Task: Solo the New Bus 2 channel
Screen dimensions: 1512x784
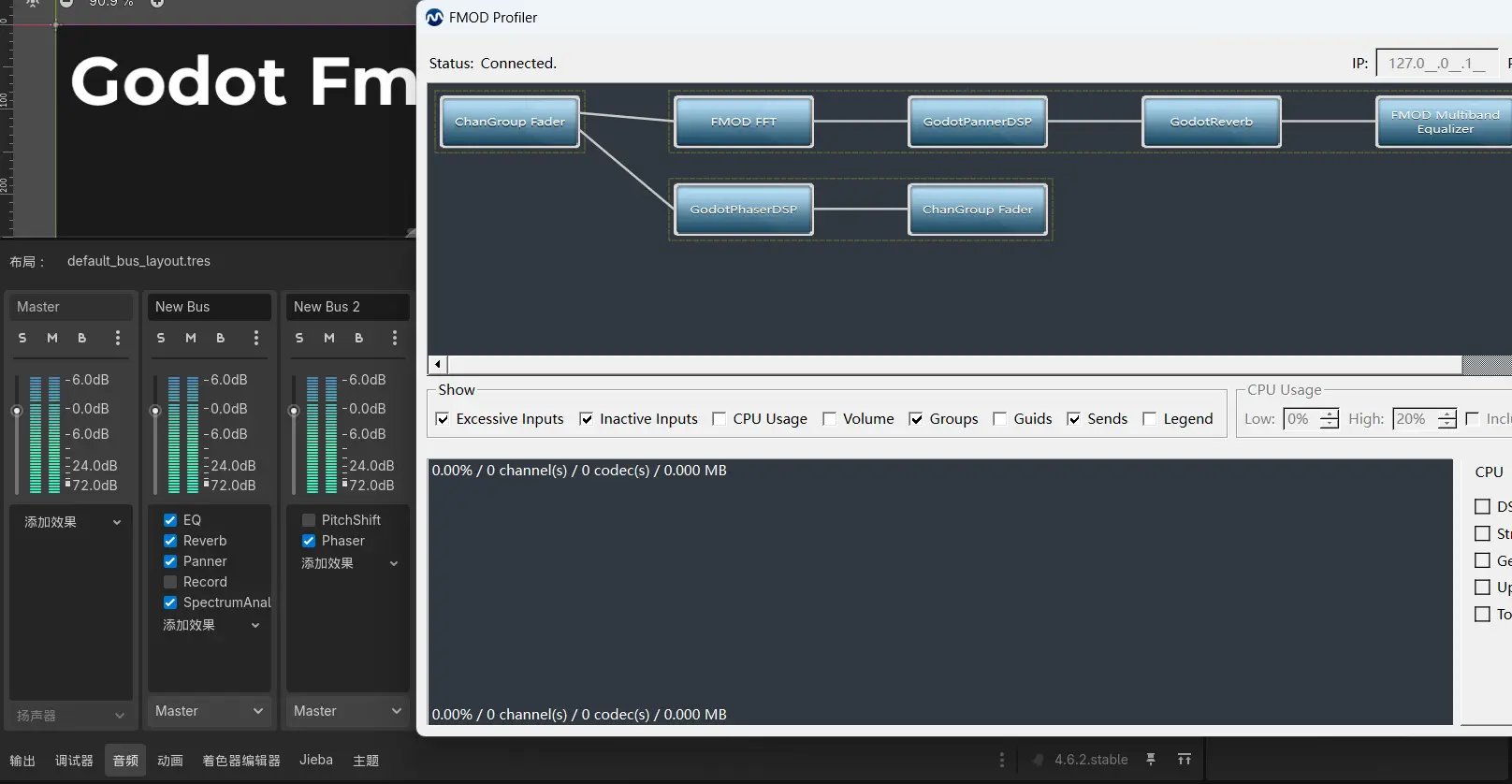Action: pyautogui.click(x=299, y=338)
